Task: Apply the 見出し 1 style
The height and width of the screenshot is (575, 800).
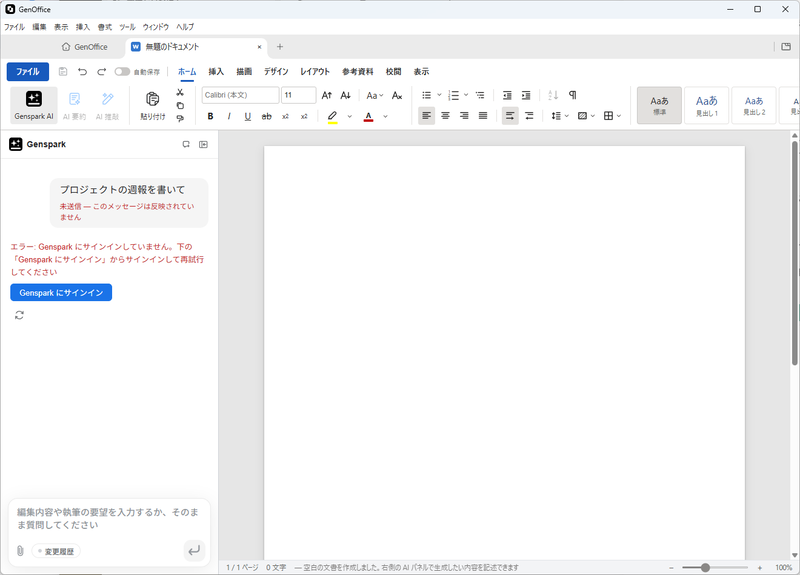Action: click(x=707, y=105)
